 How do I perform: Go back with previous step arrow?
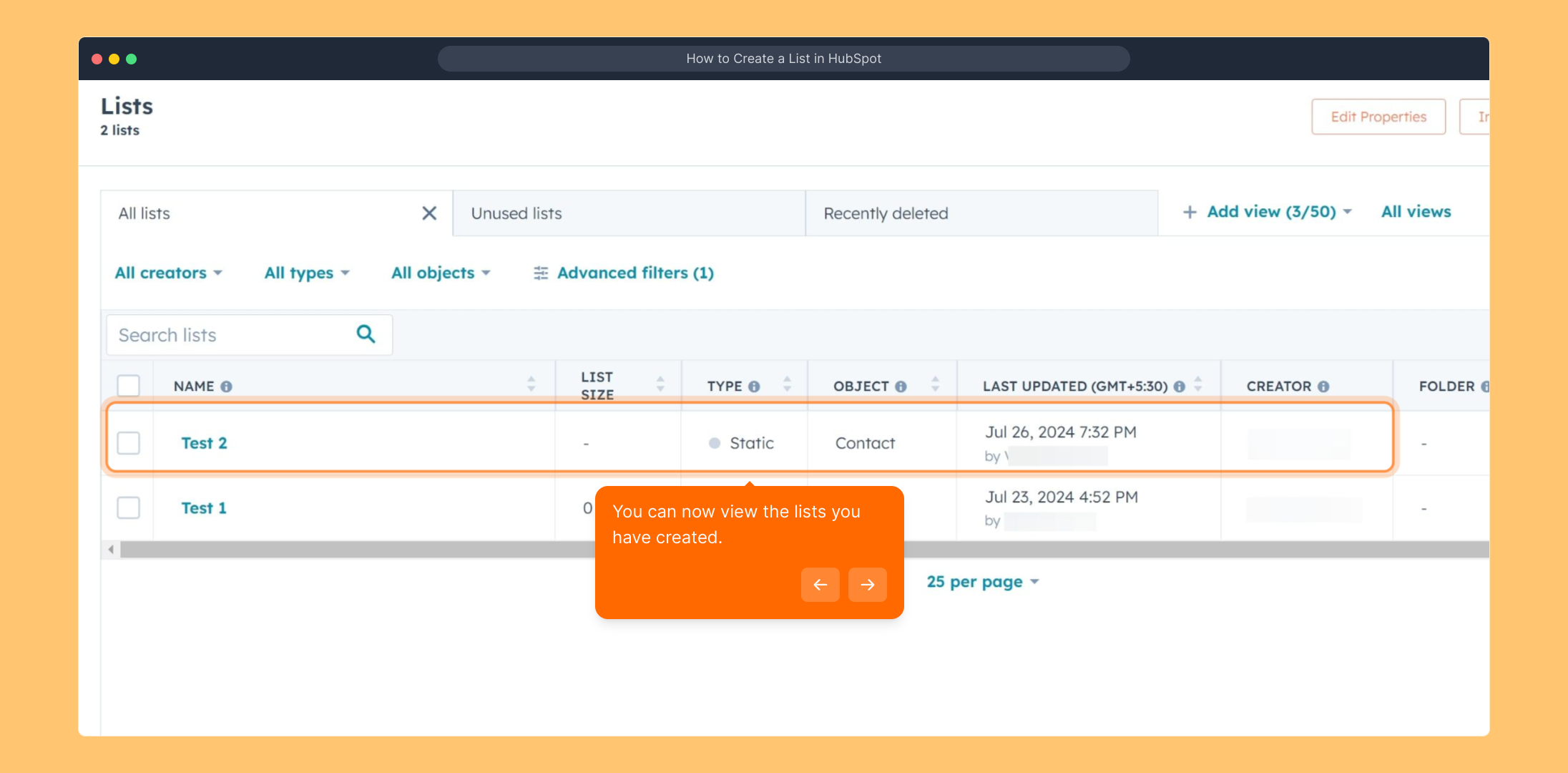pos(820,585)
